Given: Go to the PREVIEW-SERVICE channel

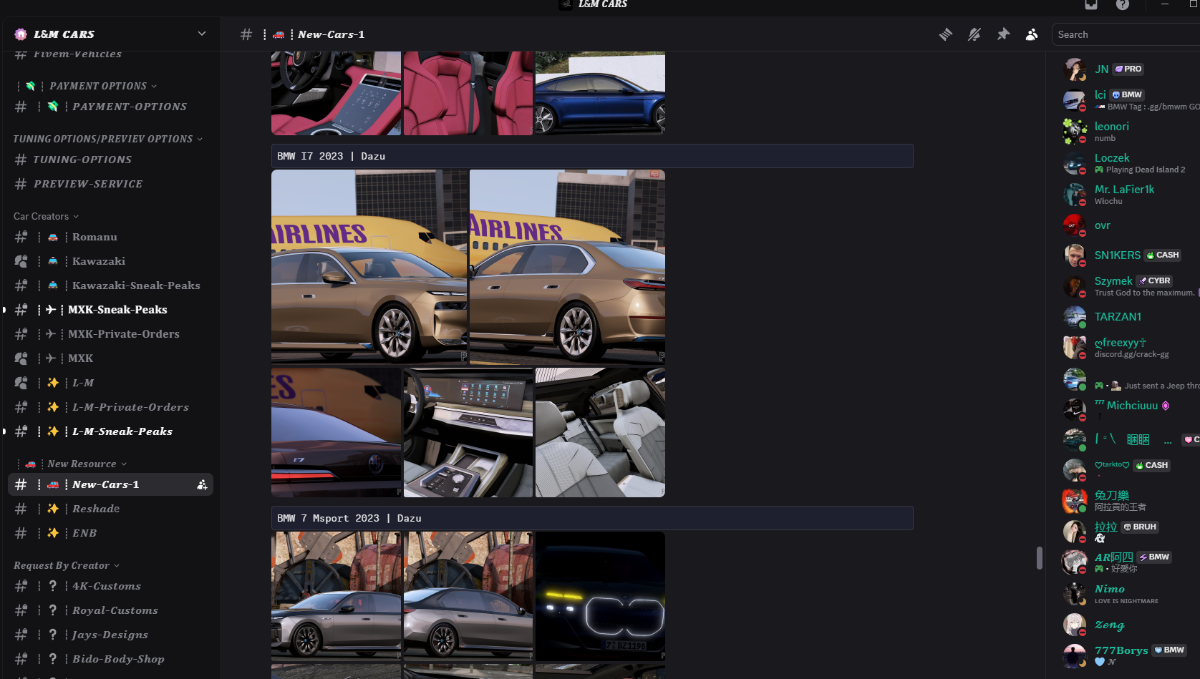Looking at the screenshot, I should (x=88, y=184).
